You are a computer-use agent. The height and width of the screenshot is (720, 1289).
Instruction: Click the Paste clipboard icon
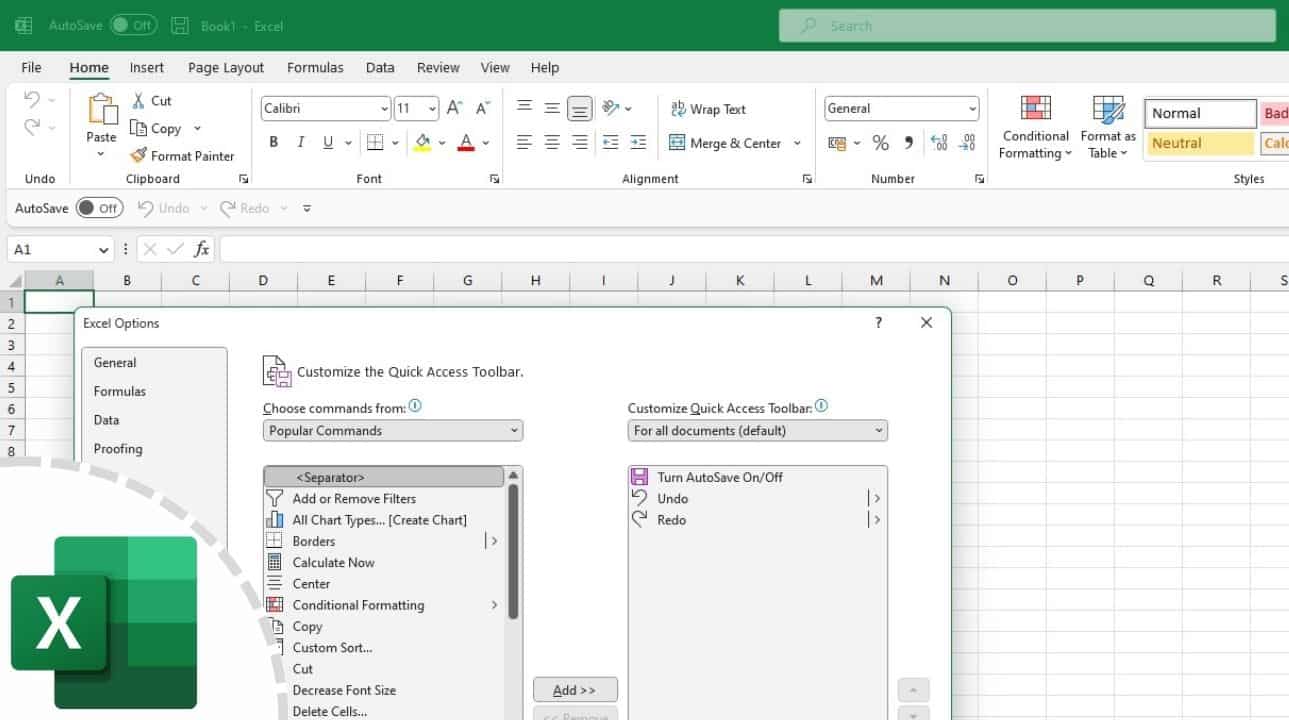pos(101,110)
